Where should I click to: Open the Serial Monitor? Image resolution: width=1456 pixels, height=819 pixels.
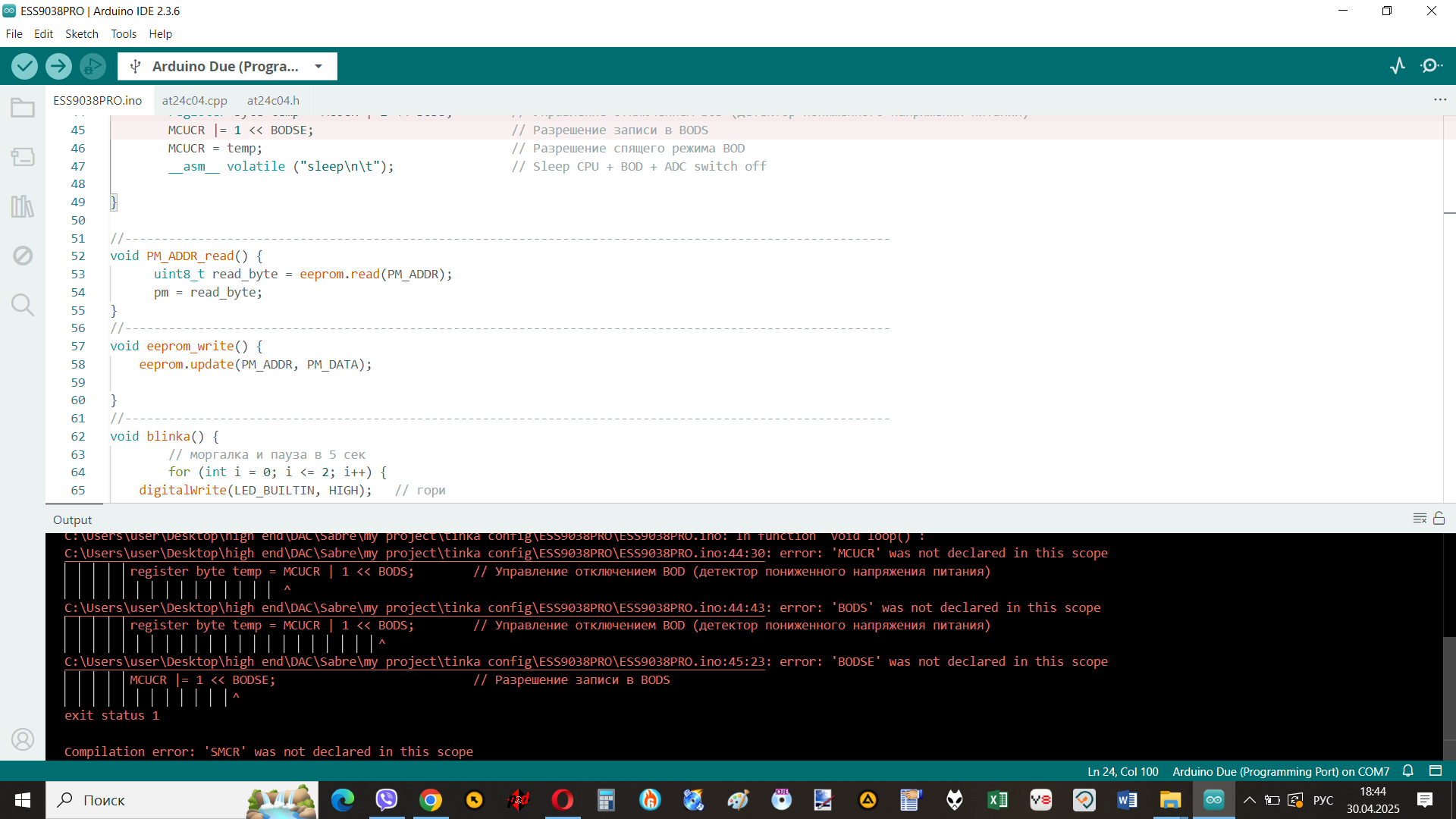(1431, 66)
